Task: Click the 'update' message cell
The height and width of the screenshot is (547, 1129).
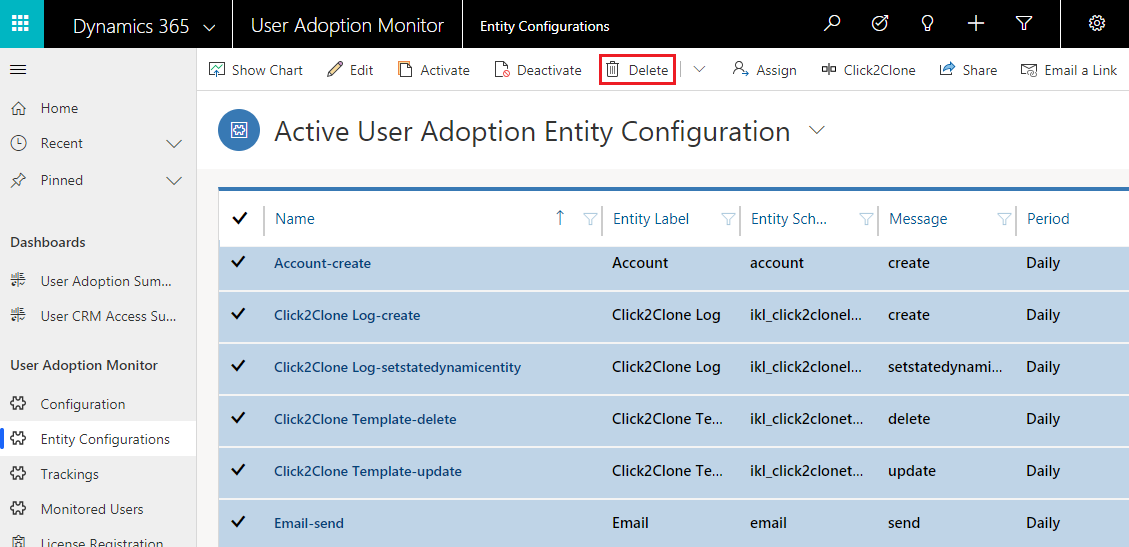Action: 912,471
